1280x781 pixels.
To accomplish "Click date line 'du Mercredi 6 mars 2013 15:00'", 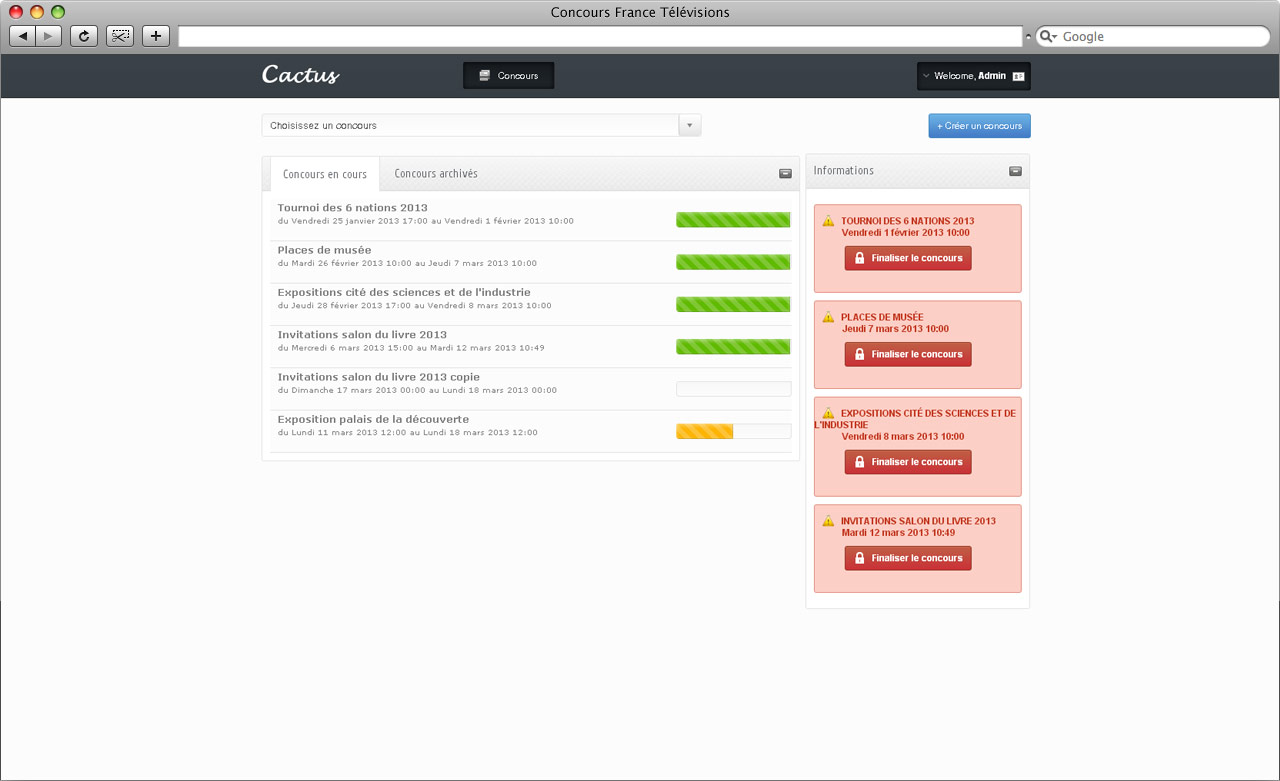I will (411, 348).
